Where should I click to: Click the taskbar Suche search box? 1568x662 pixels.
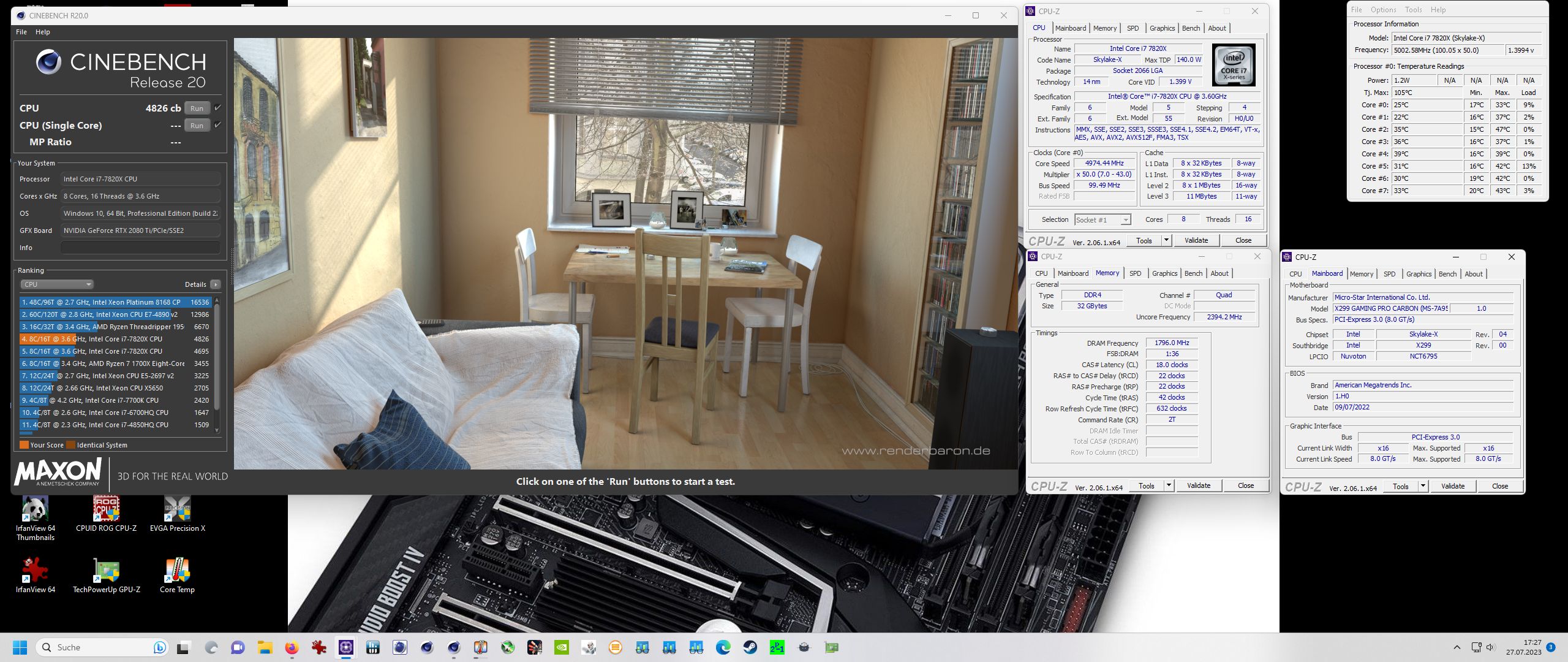coord(102,647)
